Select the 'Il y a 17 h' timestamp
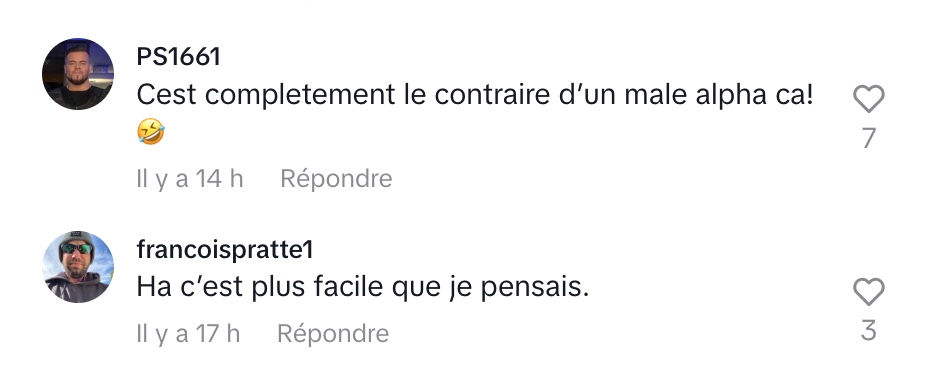This screenshot has width=938, height=370. coord(188,334)
